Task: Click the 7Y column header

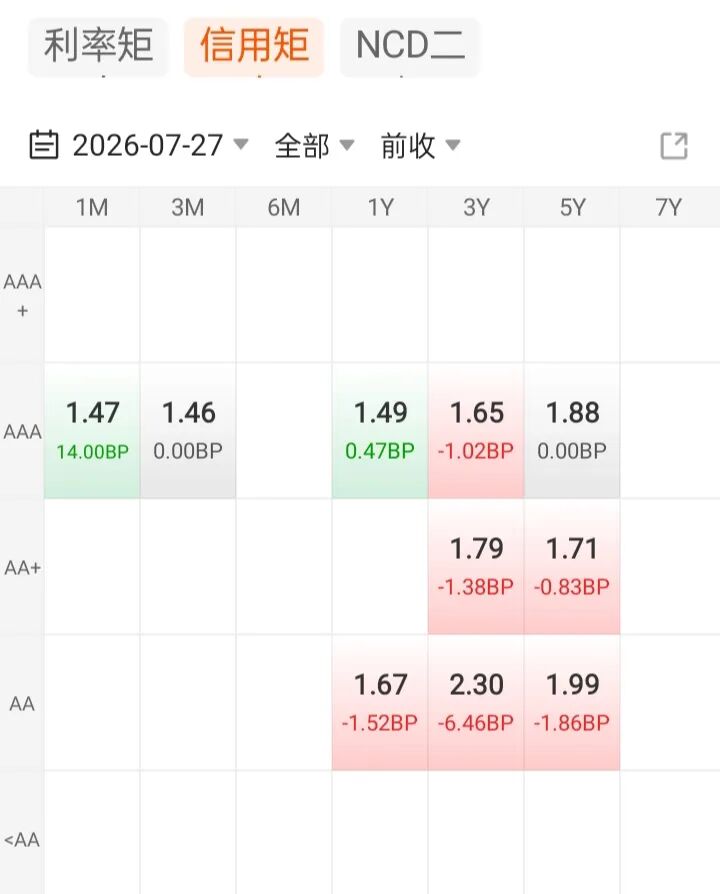Action: [669, 208]
